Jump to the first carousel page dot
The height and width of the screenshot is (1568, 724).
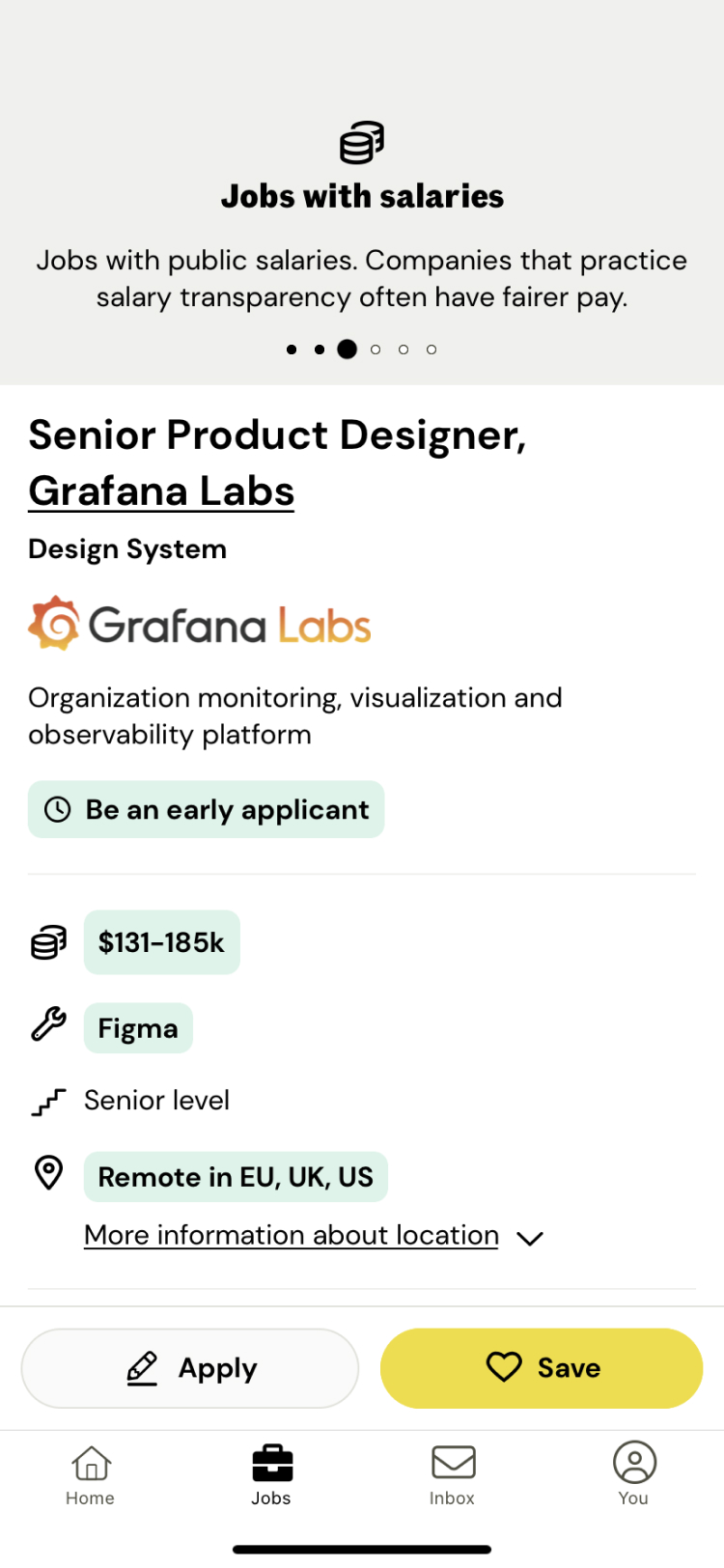coord(292,350)
